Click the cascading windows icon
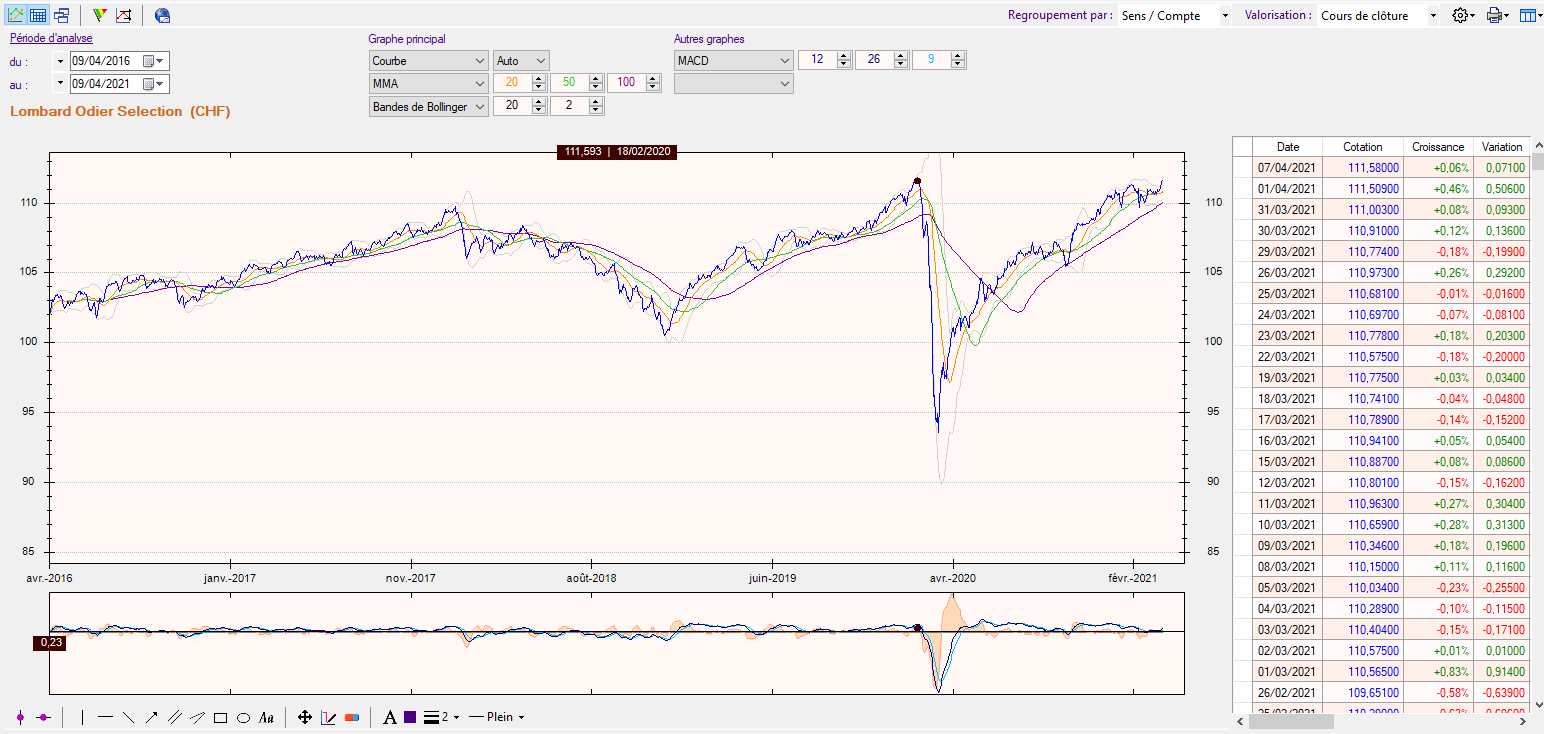Screen dimensions: 1544x734 (x=61, y=15)
